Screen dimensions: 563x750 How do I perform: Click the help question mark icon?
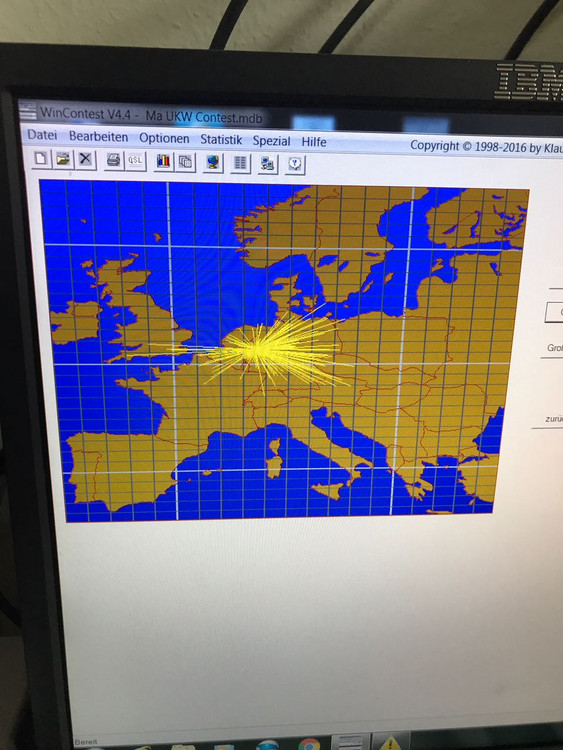(x=296, y=165)
